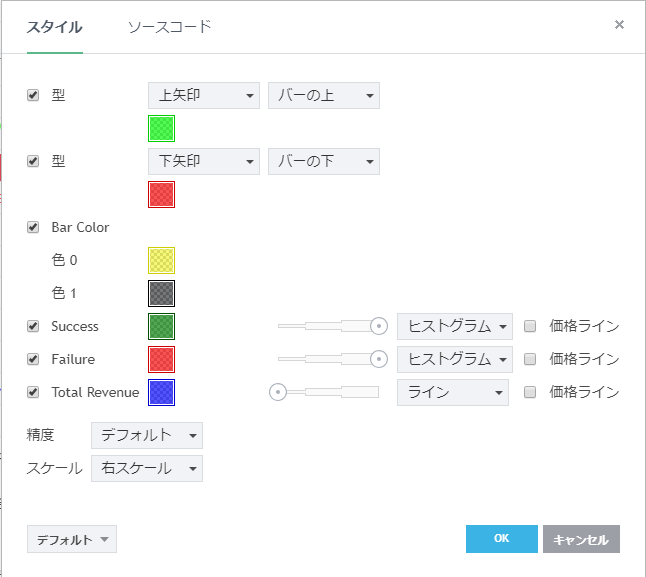The width and height of the screenshot is (646, 577).
Task: Uncheck the Success plot checkbox
Action: click(33, 326)
